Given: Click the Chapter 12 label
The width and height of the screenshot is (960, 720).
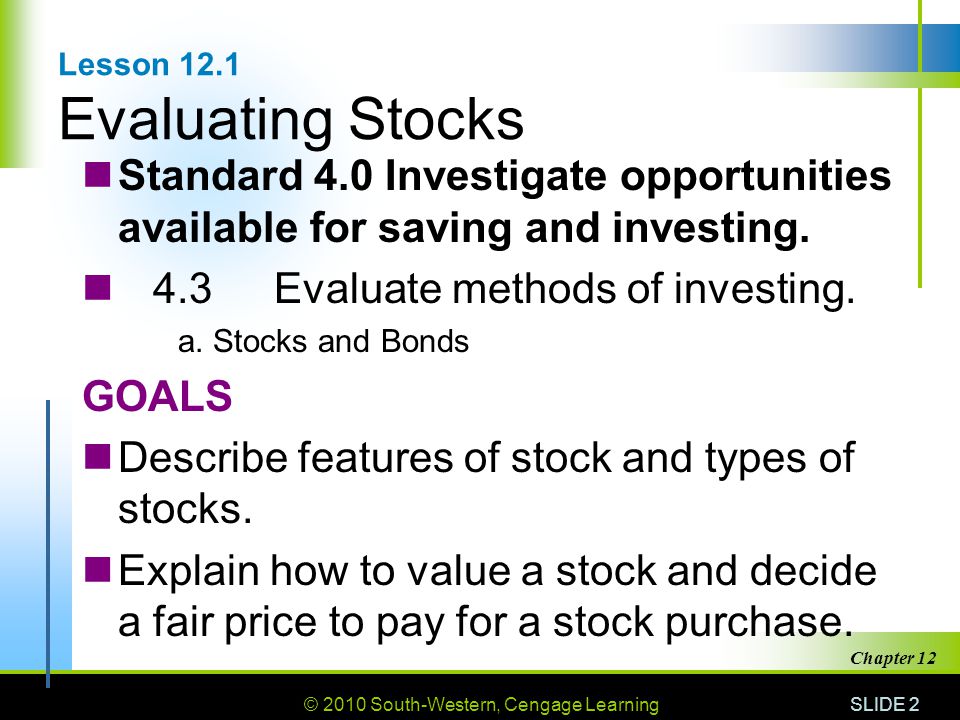Looking at the screenshot, I should coord(893,658).
